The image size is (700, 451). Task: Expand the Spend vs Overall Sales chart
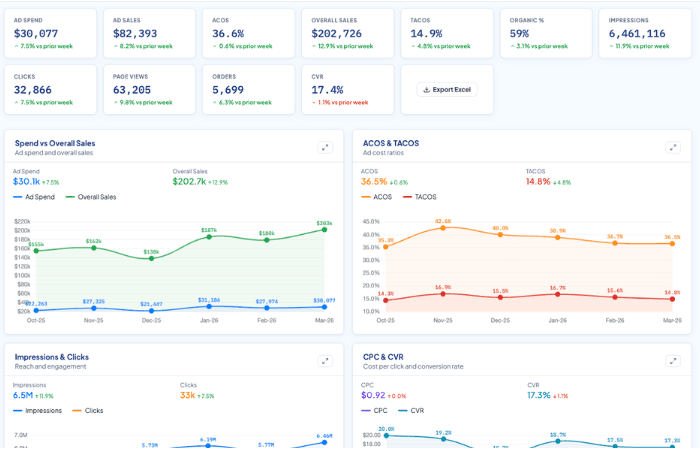click(x=325, y=147)
